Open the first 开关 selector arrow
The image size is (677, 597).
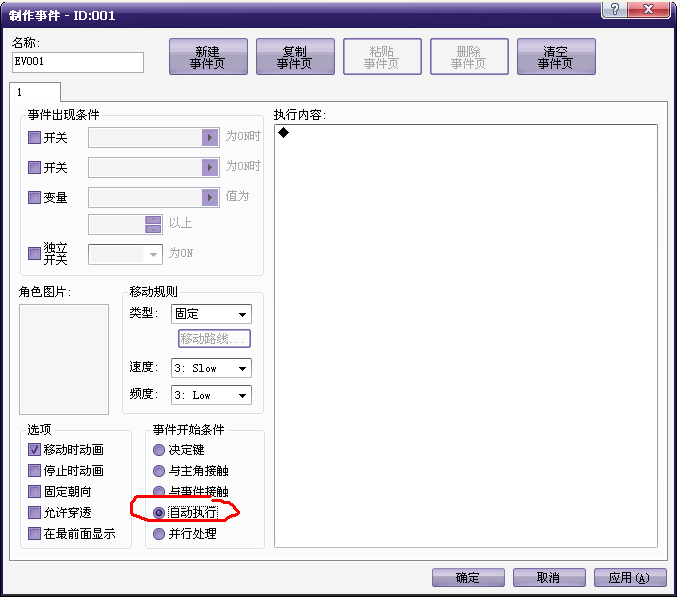pos(210,138)
